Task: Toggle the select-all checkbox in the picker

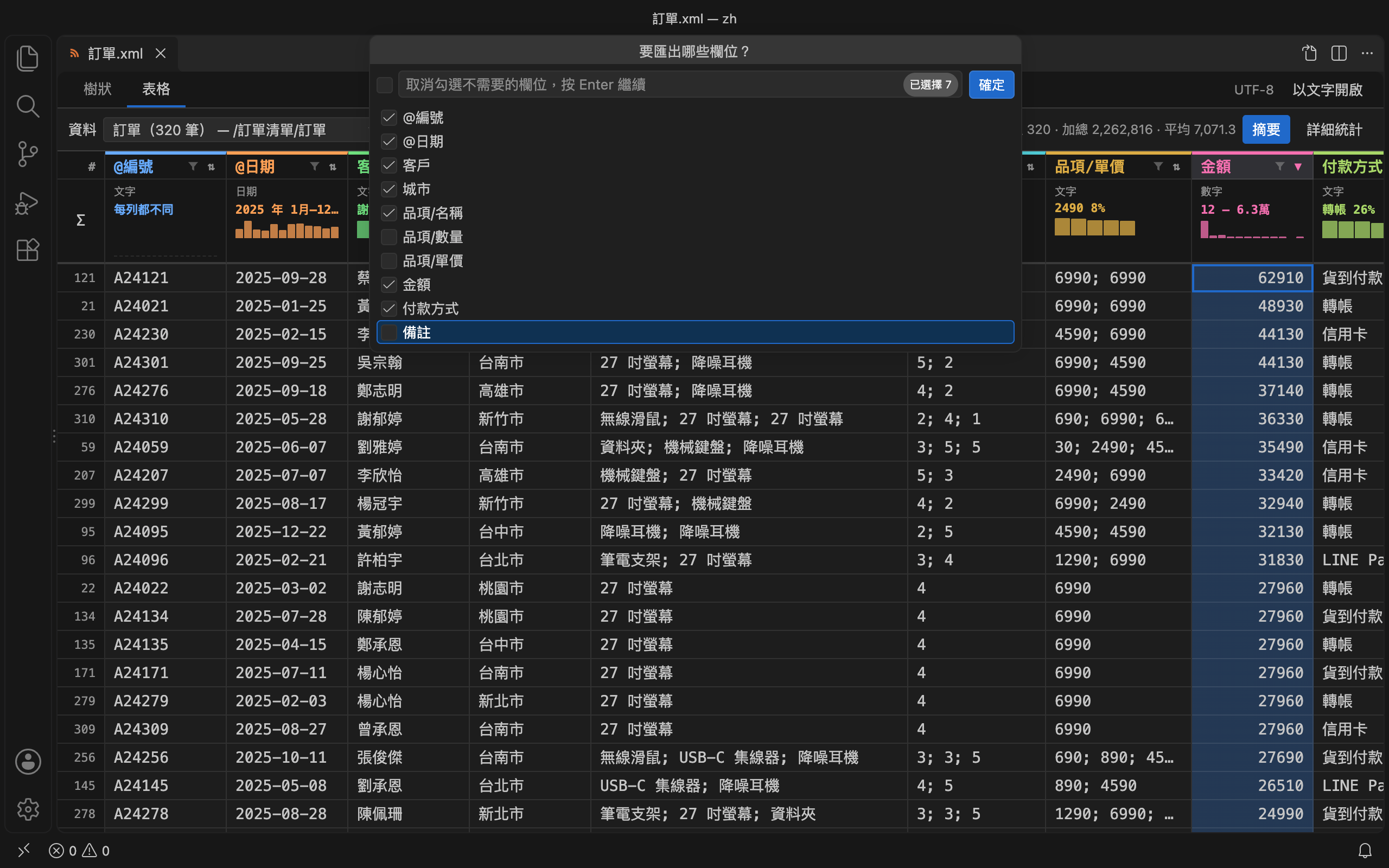Action: coord(385,85)
